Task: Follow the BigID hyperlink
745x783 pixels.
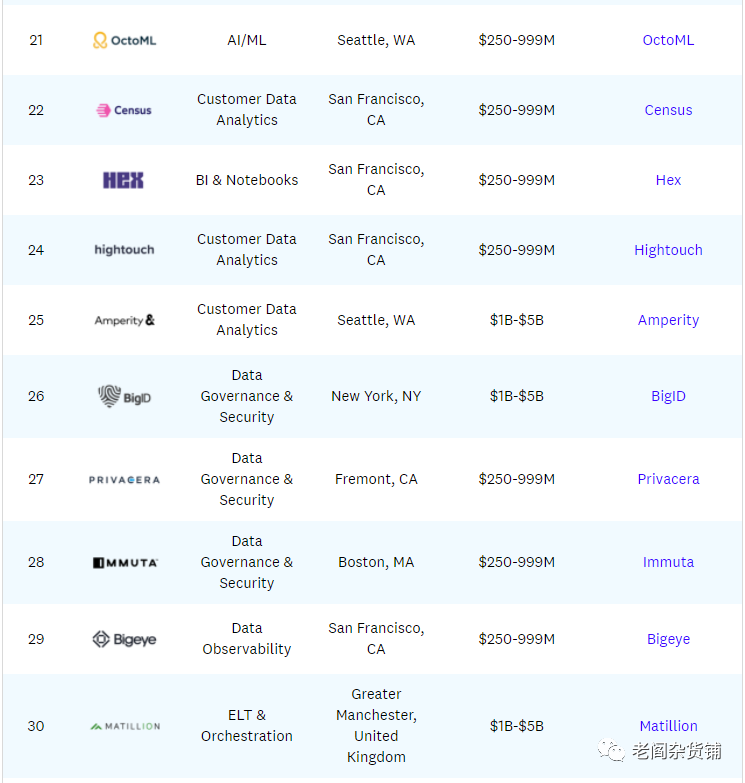Action: tap(668, 396)
